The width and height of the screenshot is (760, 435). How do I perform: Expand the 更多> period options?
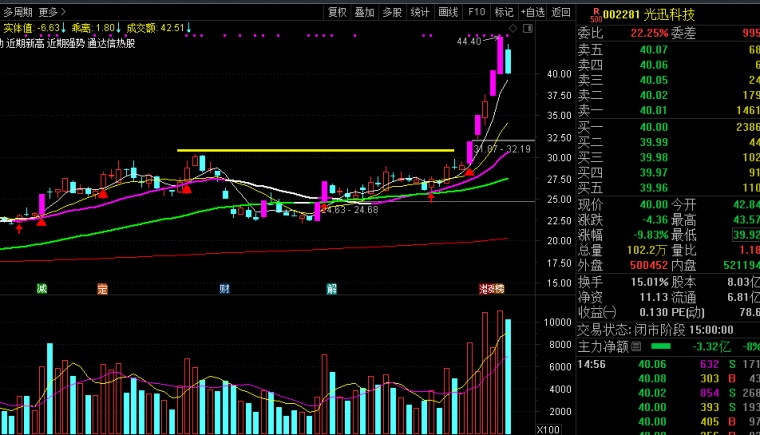click(x=52, y=12)
